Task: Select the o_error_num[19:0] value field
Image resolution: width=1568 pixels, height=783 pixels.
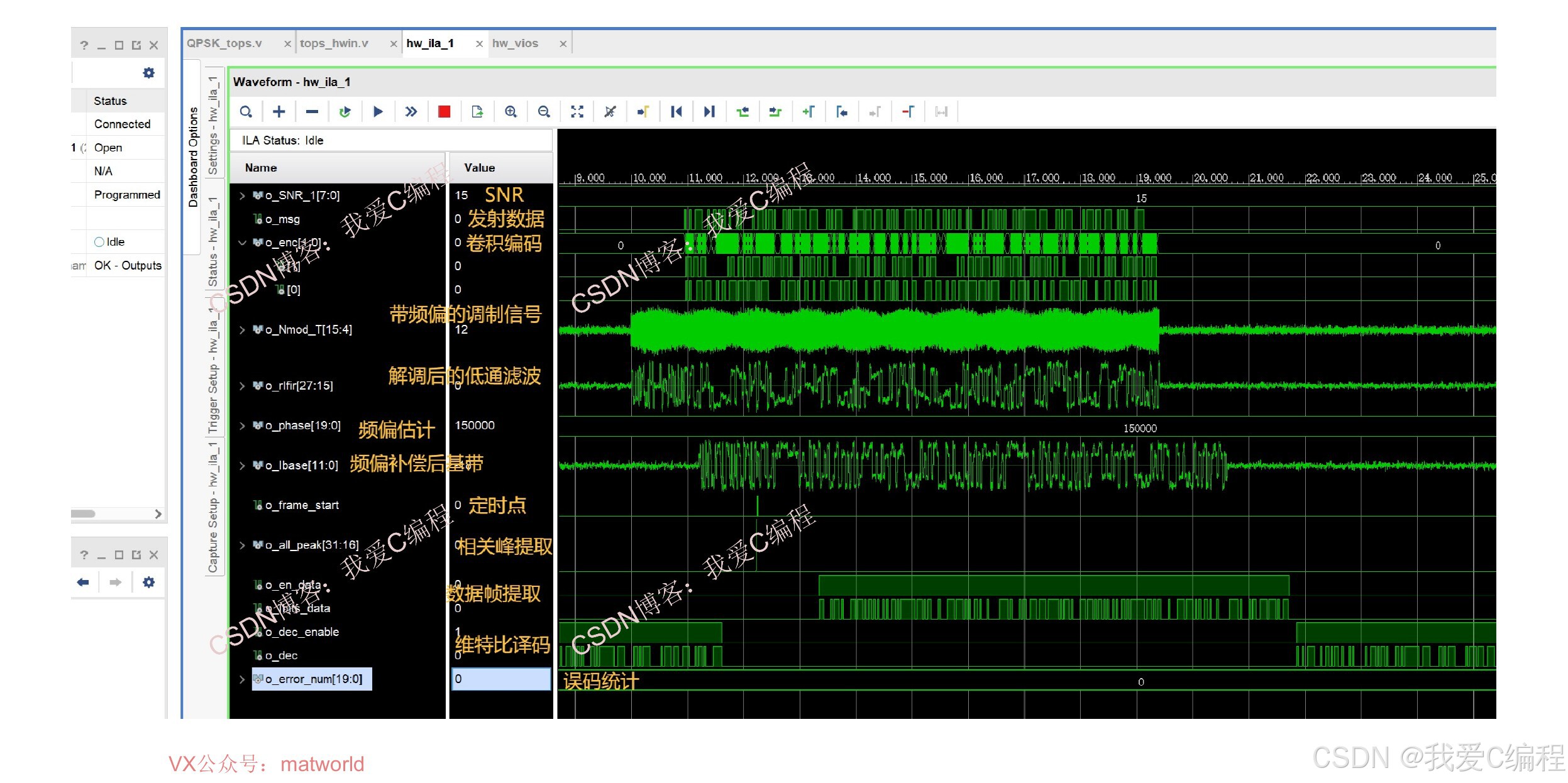Action: click(501, 679)
